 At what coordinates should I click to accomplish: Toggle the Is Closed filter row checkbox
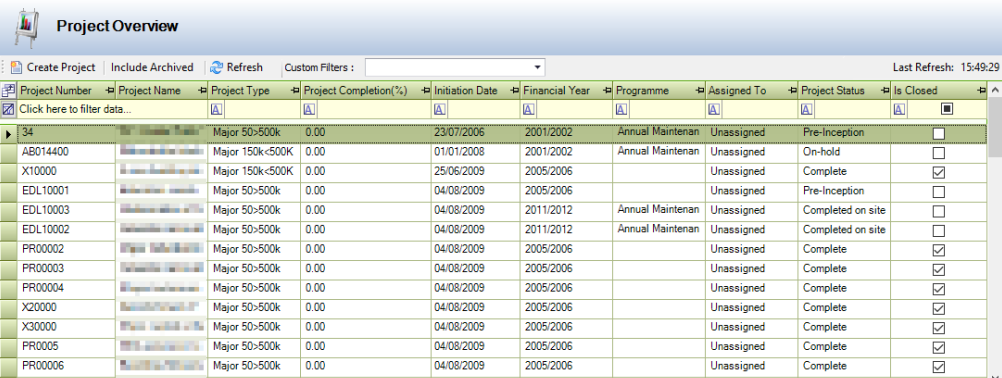[947, 109]
